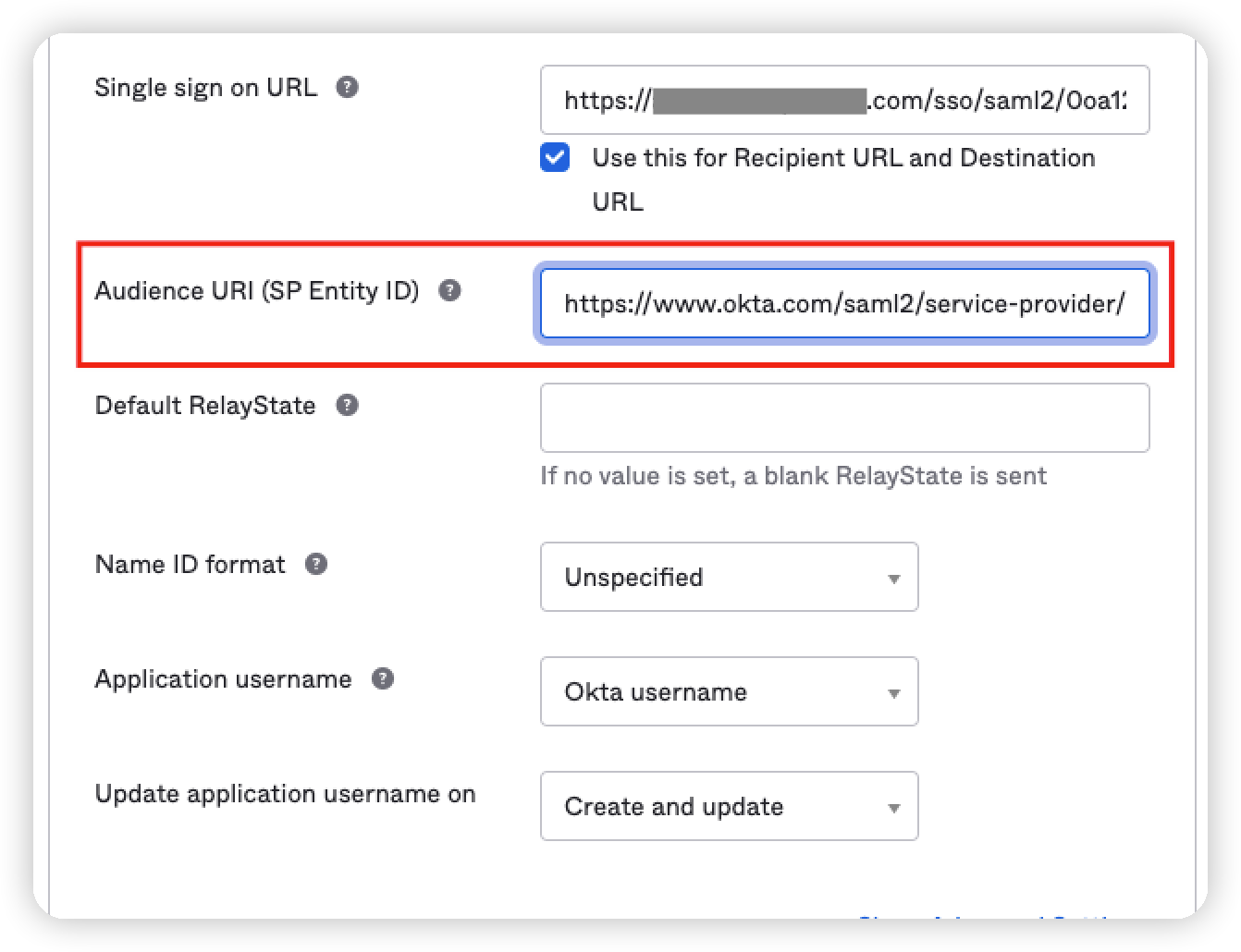Show help tooltip for Default RelayState

pyautogui.click(x=347, y=406)
